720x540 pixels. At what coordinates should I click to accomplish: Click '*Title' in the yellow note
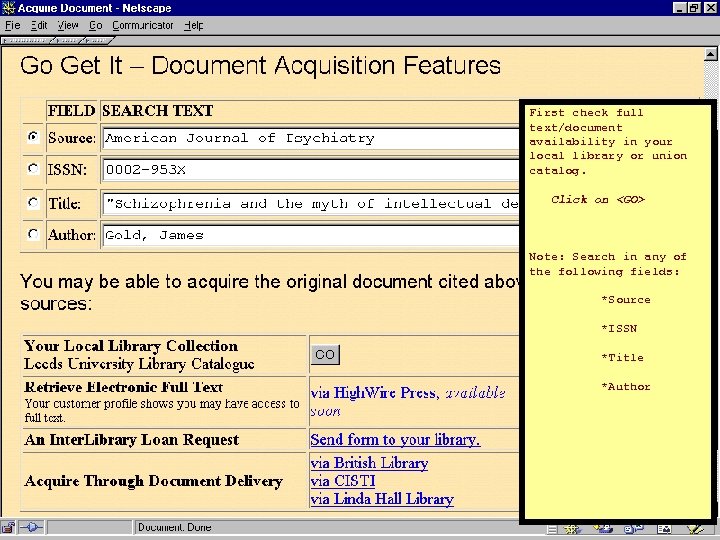coord(622,358)
